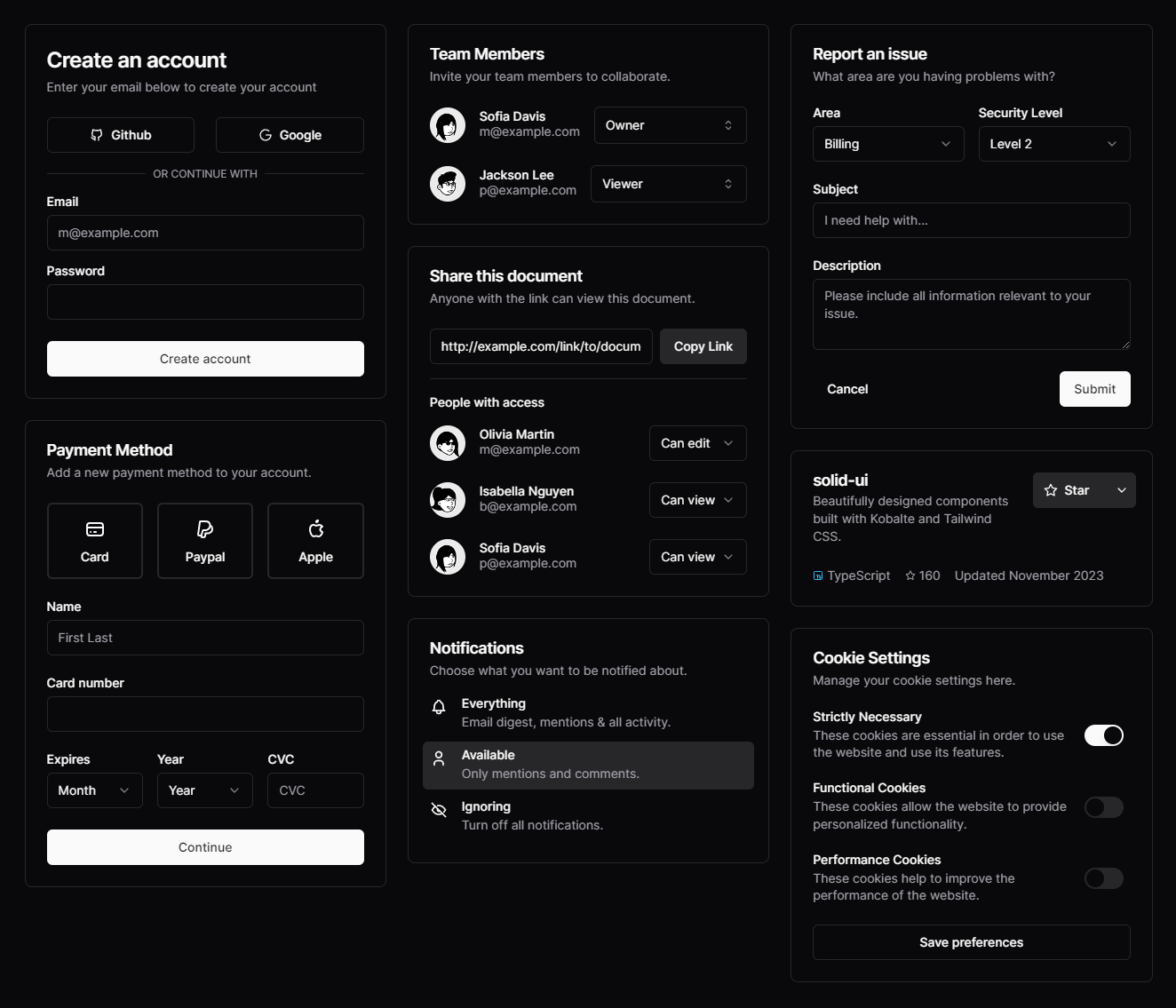Turn on Performance Cookies toggle
Viewport: 1176px width, 1008px height.
pos(1103,878)
